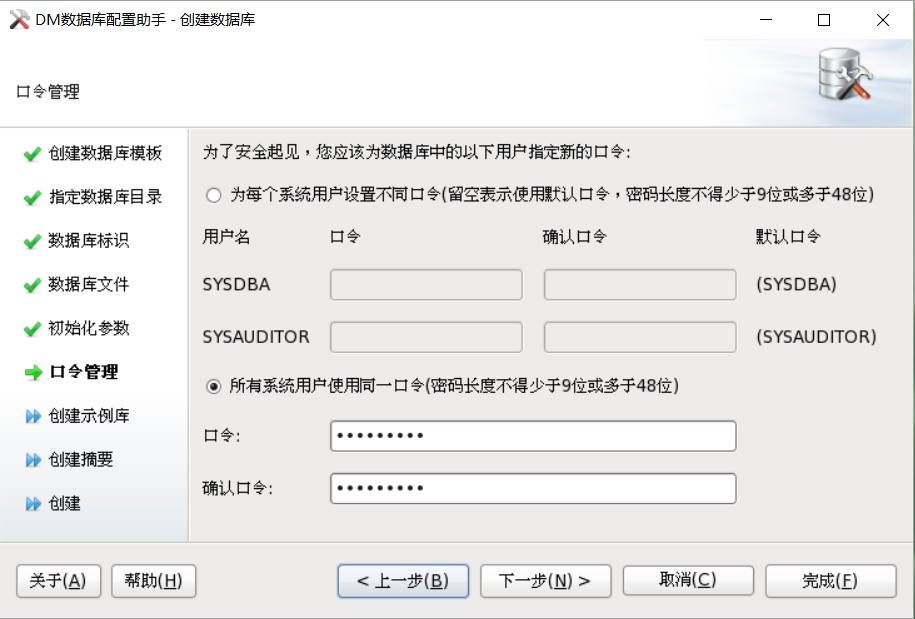Image resolution: width=915 pixels, height=619 pixels.
Task: Click the DM logo in the title bar
Action: 19,19
